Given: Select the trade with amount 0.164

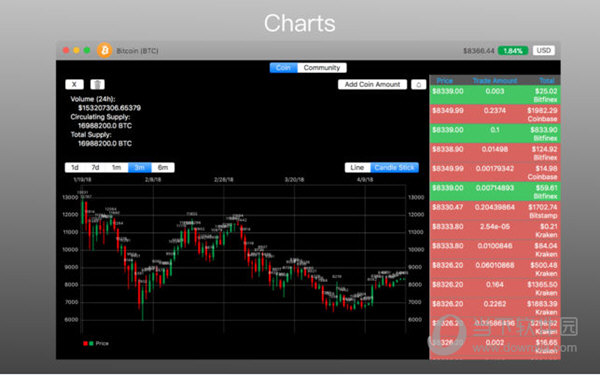Looking at the screenshot, I should pos(495,289).
